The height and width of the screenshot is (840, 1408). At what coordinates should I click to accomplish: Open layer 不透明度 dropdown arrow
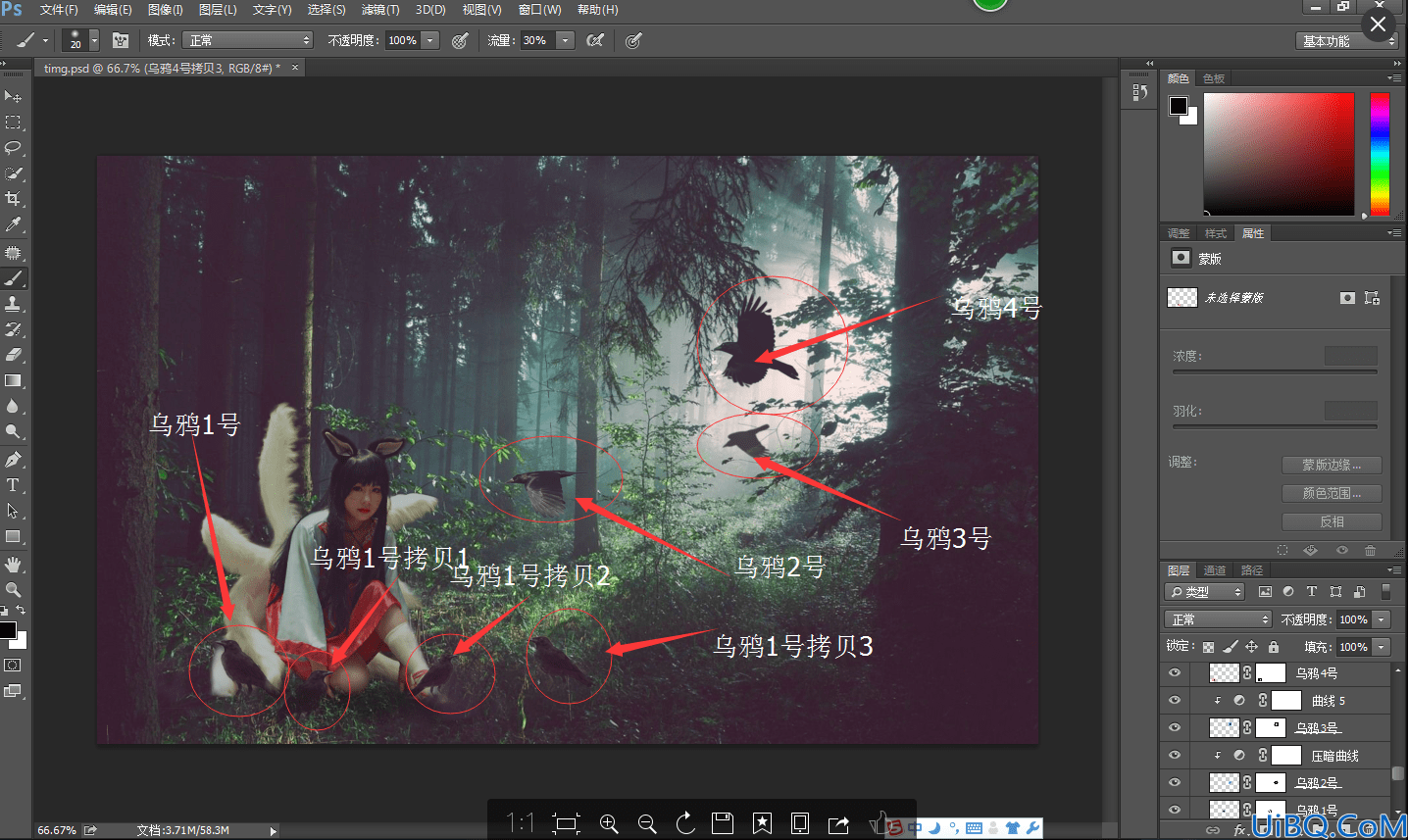click(1382, 619)
